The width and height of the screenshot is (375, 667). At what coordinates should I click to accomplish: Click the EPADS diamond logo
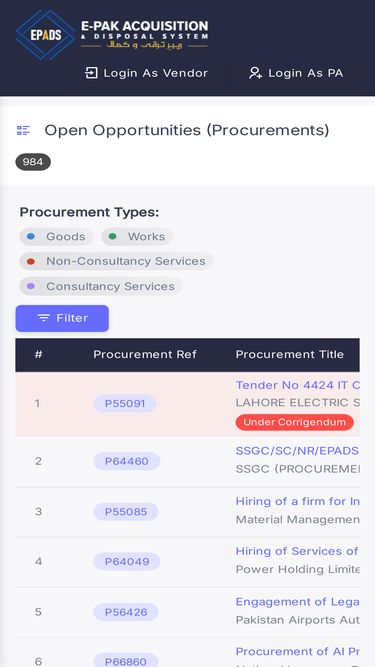(x=45, y=34)
